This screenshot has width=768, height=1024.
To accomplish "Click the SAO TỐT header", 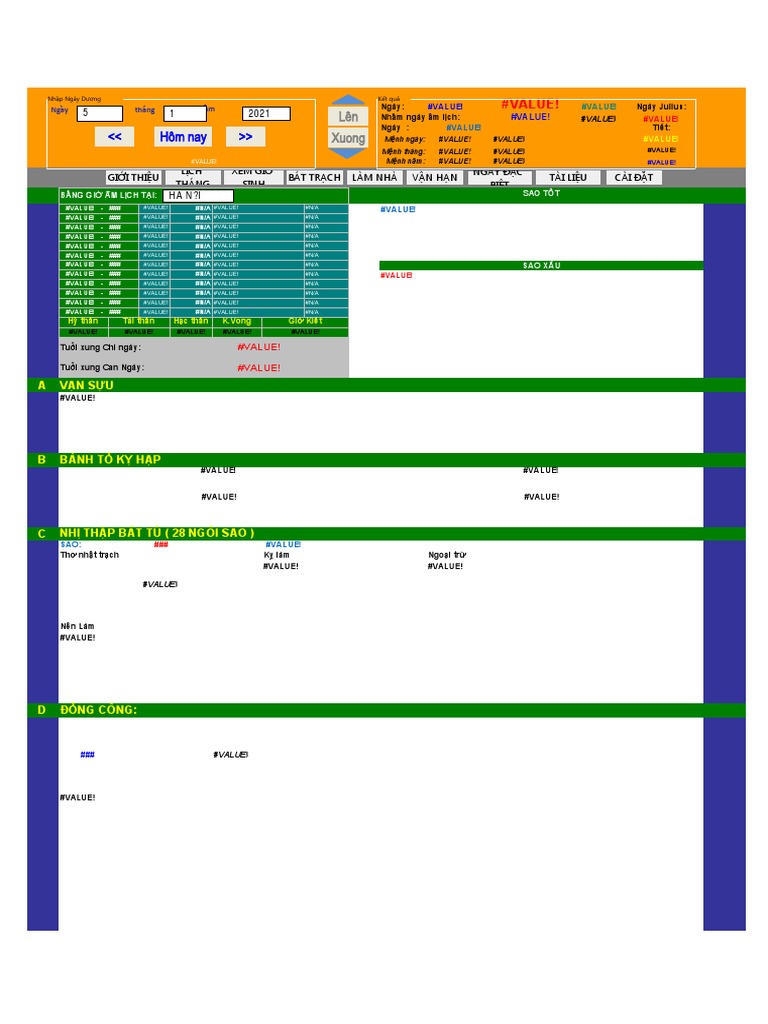I will point(541,193).
